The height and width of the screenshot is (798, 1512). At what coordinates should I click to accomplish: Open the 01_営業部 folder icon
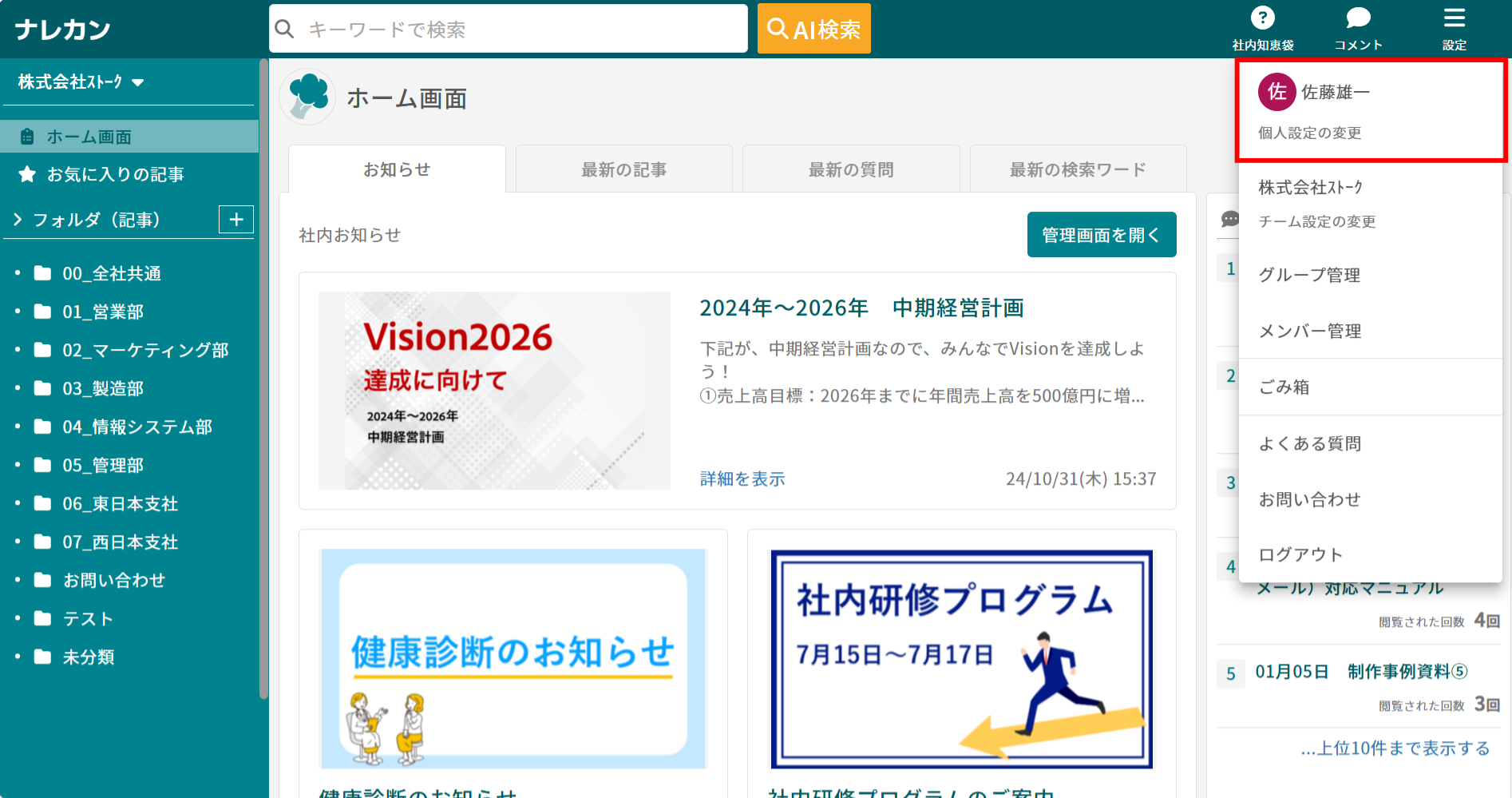[x=42, y=312]
